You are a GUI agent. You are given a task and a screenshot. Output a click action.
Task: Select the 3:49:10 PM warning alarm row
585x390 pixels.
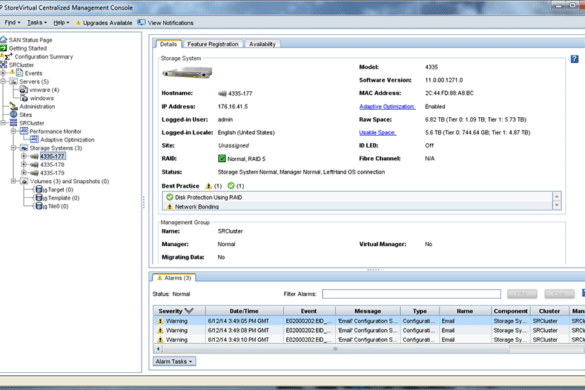(x=369, y=340)
